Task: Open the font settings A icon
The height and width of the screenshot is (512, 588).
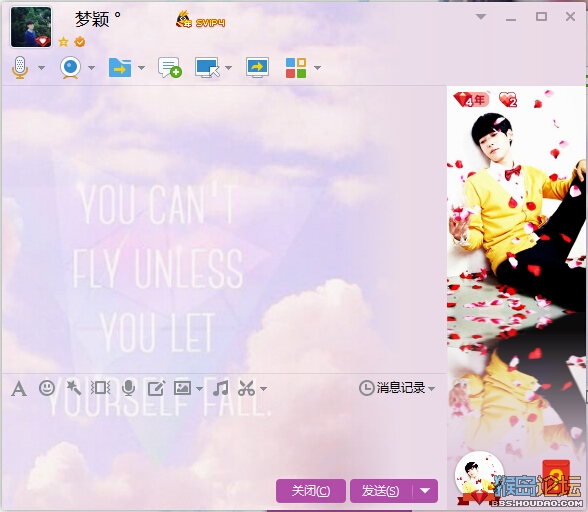Action: pyautogui.click(x=19, y=389)
